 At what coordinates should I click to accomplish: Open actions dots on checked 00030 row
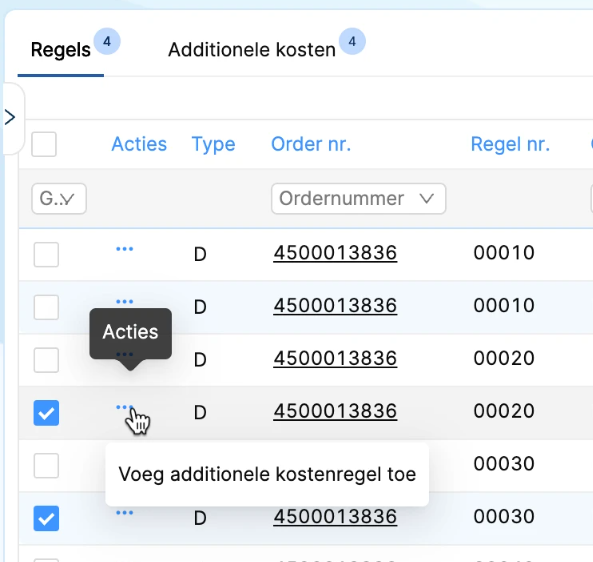tap(124, 513)
